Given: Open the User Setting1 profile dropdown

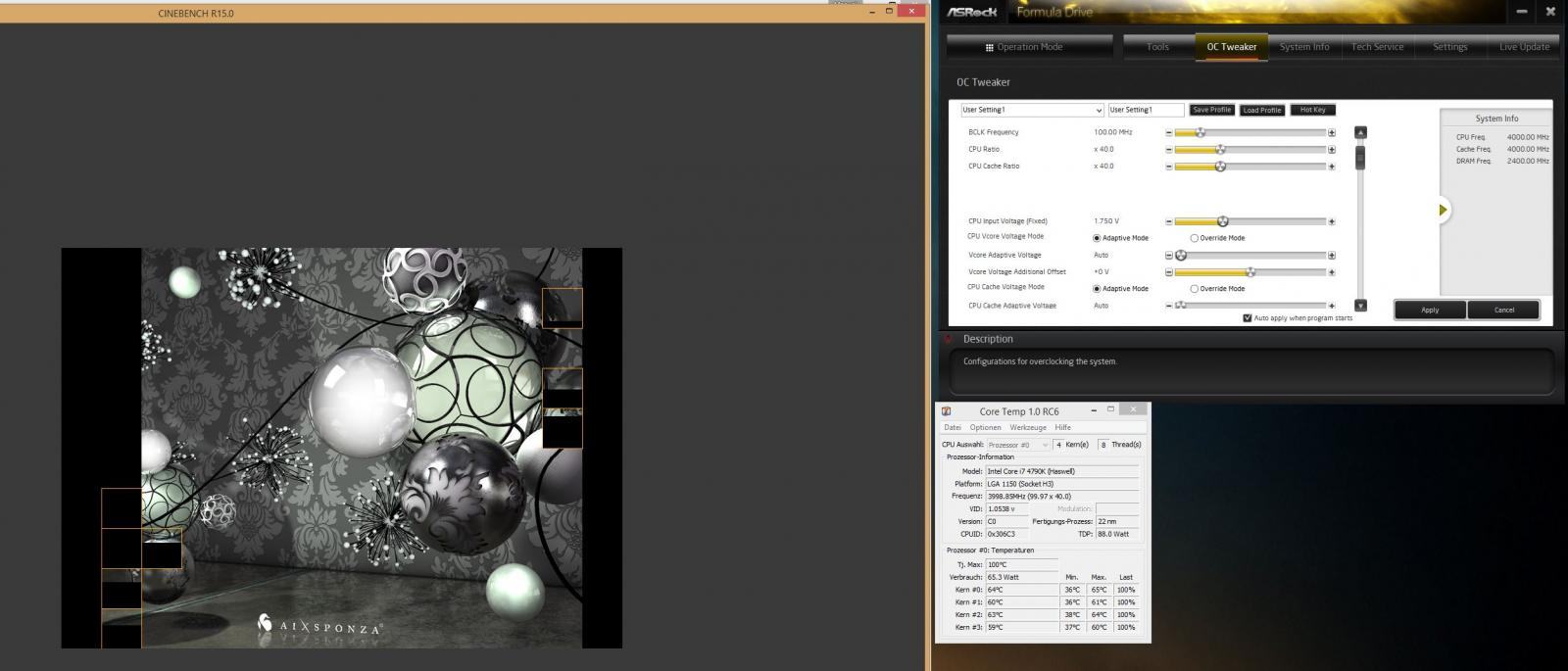Looking at the screenshot, I should pyautogui.click(x=1032, y=110).
